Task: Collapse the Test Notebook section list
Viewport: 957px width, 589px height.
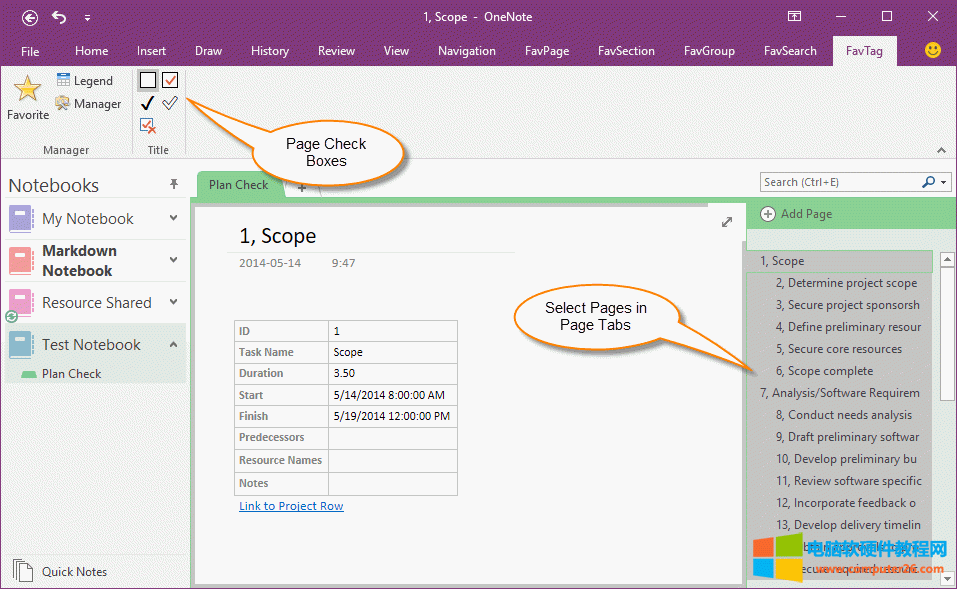Action: tap(174, 344)
